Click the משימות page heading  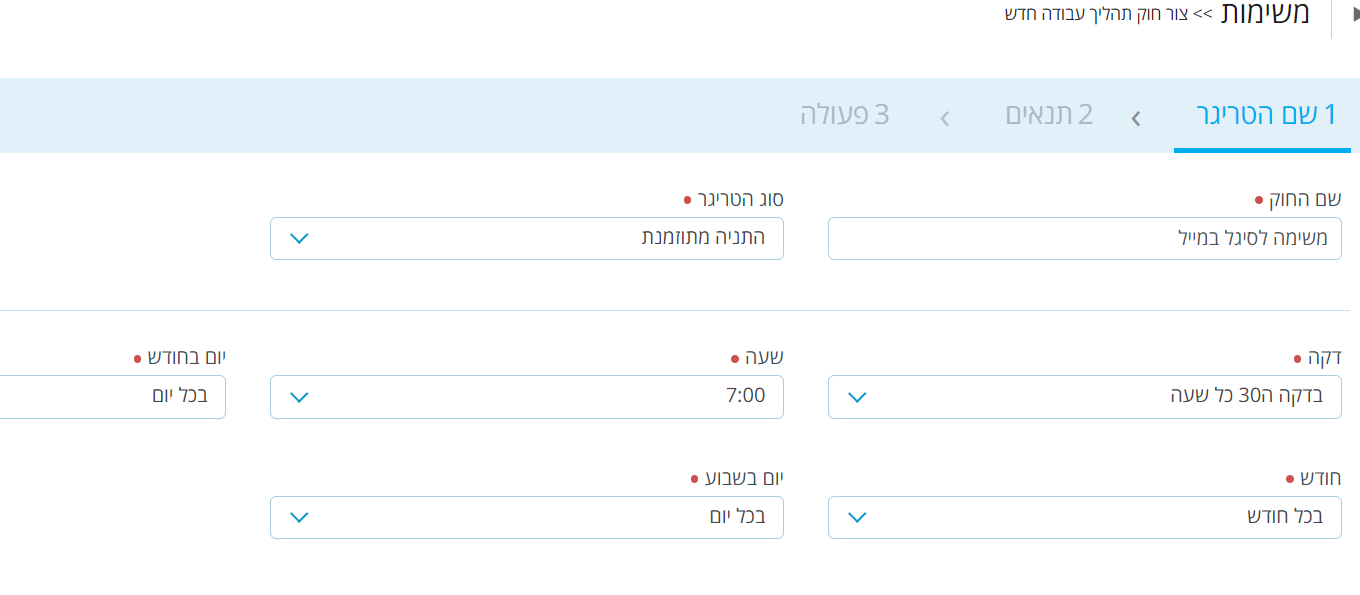[x=1265, y=15]
